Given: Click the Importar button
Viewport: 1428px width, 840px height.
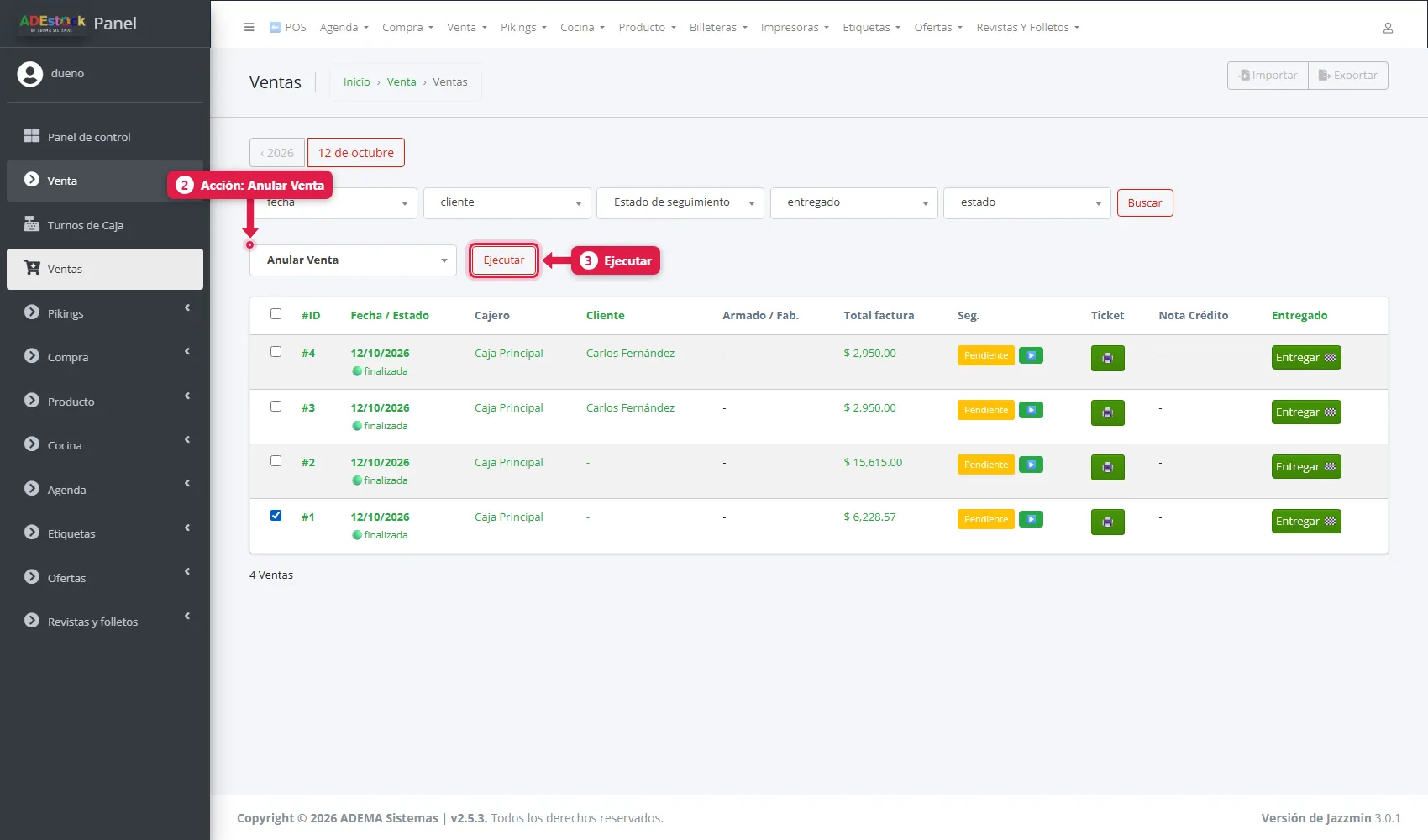Looking at the screenshot, I should pos(1268,76).
